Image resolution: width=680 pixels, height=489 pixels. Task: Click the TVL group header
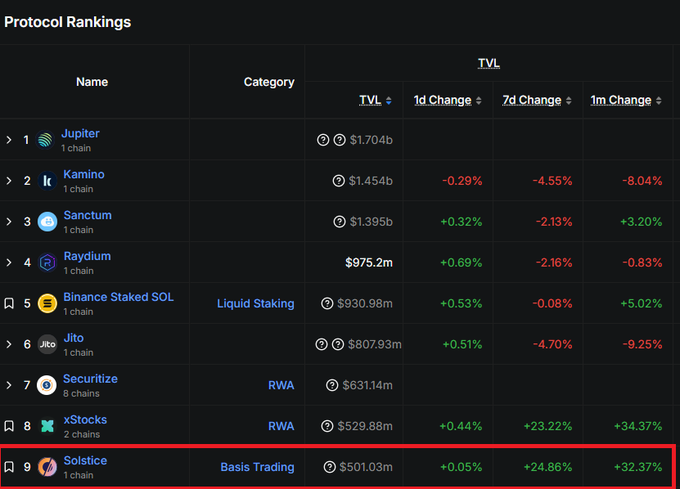point(489,63)
